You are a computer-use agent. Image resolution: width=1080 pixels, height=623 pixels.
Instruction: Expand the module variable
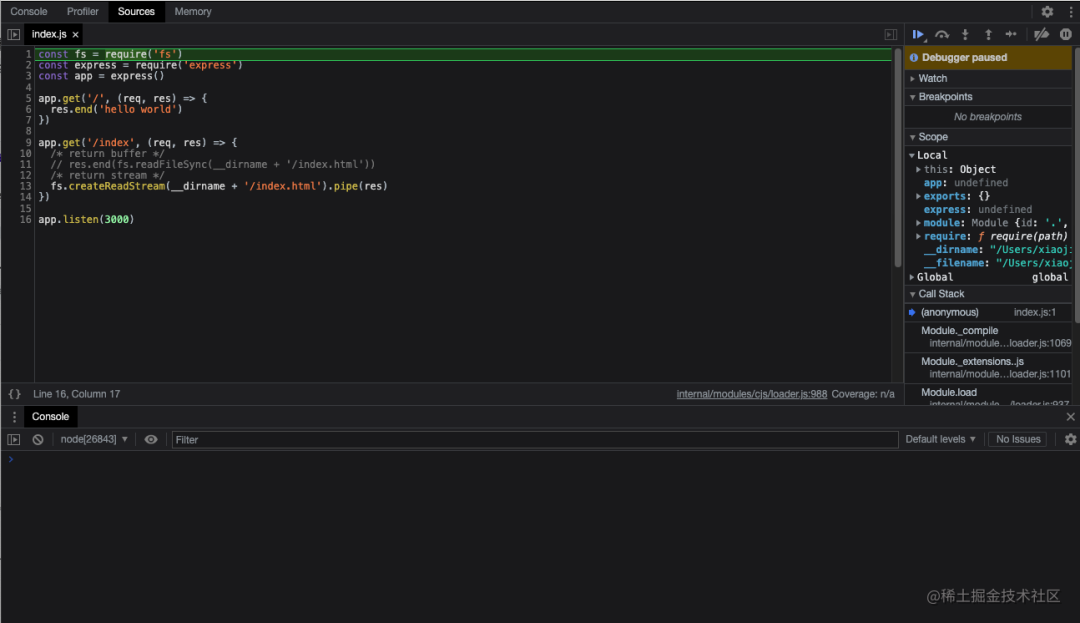click(918, 223)
